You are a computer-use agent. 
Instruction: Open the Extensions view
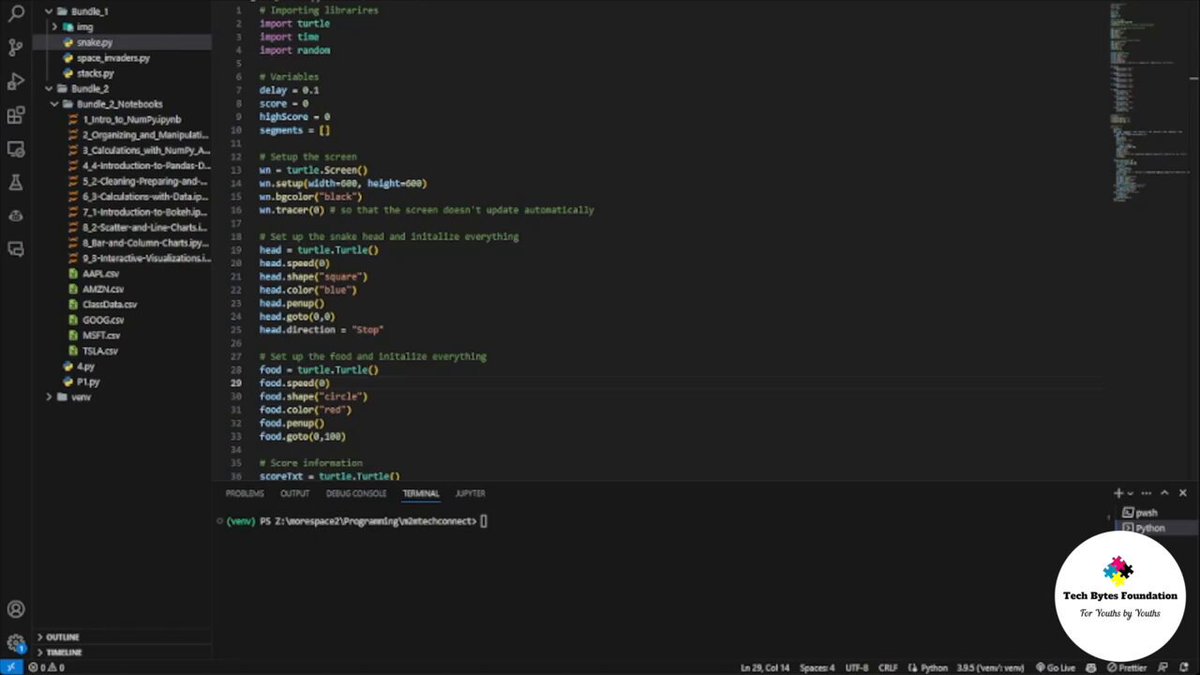point(15,115)
